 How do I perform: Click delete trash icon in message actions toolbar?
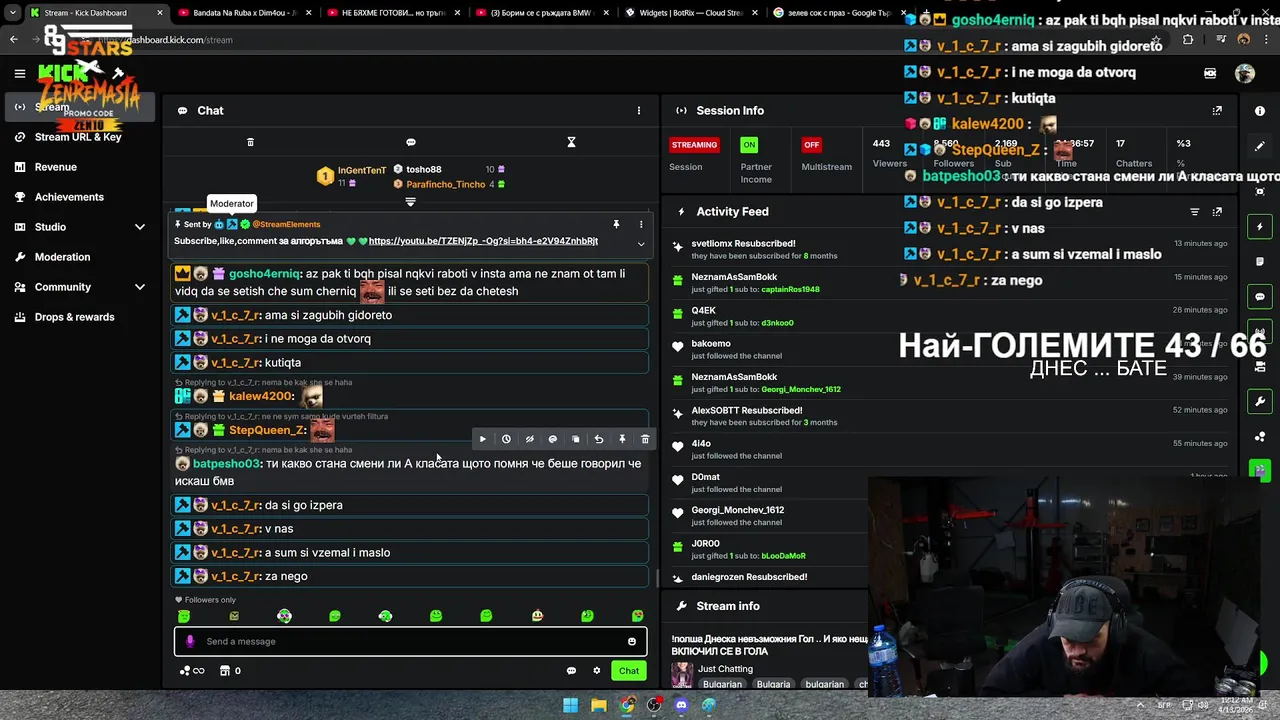[x=645, y=439]
